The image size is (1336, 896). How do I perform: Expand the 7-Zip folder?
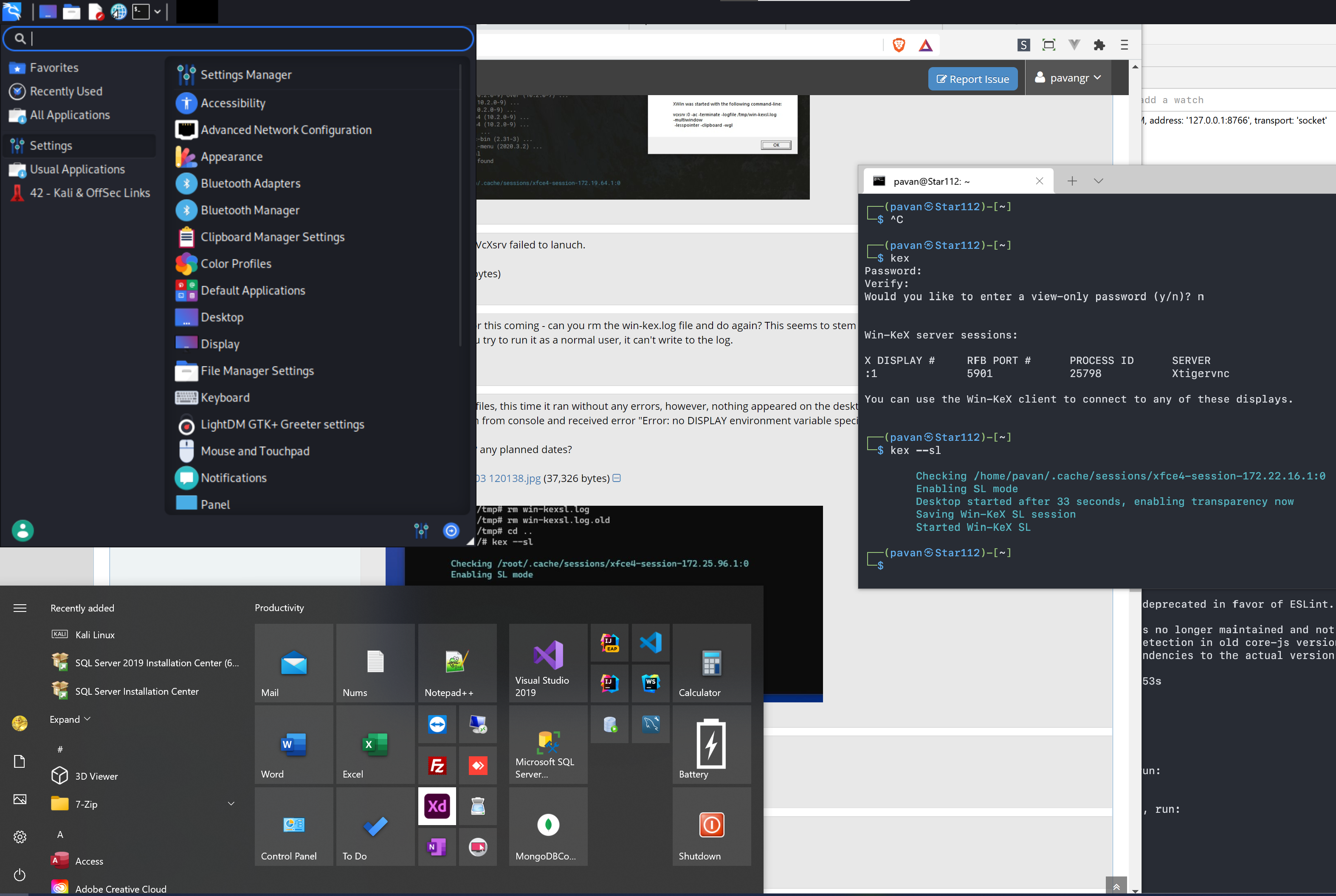coord(231,804)
